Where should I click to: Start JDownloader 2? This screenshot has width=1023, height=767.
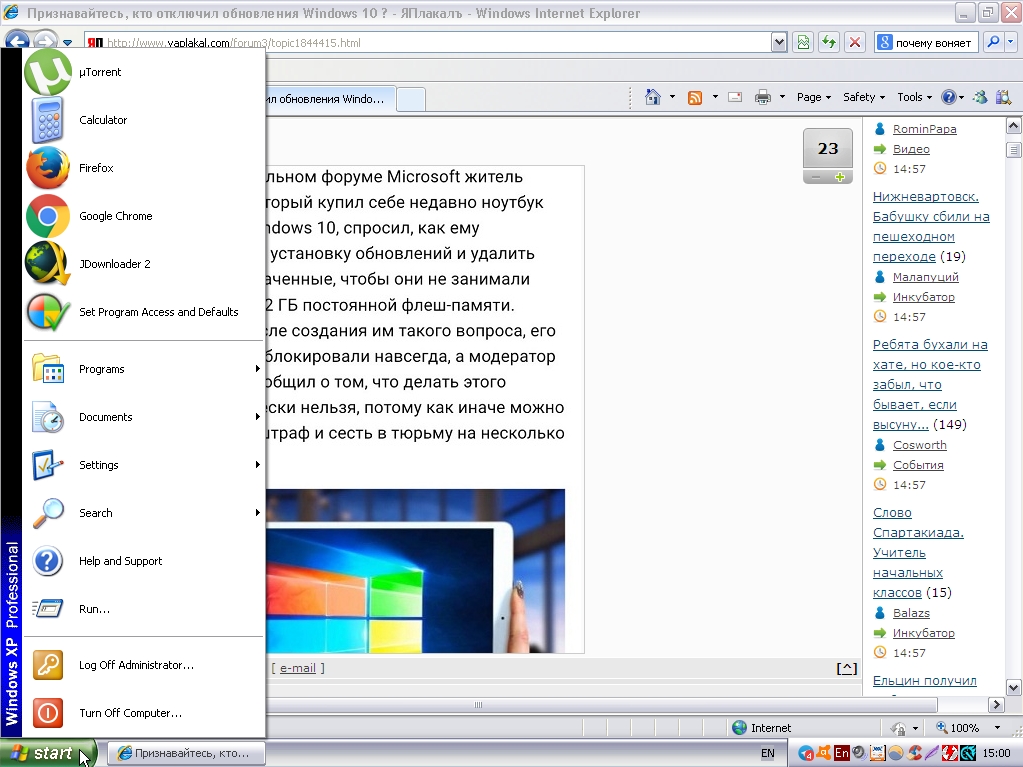coord(114,264)
